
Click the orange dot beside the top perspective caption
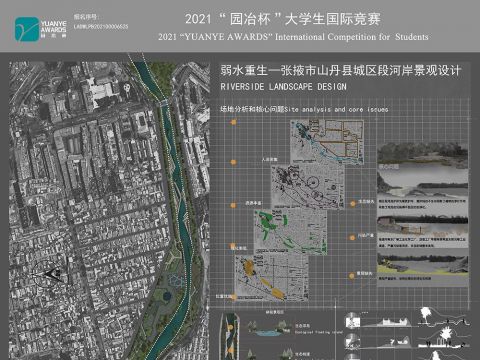coord(353,203)
